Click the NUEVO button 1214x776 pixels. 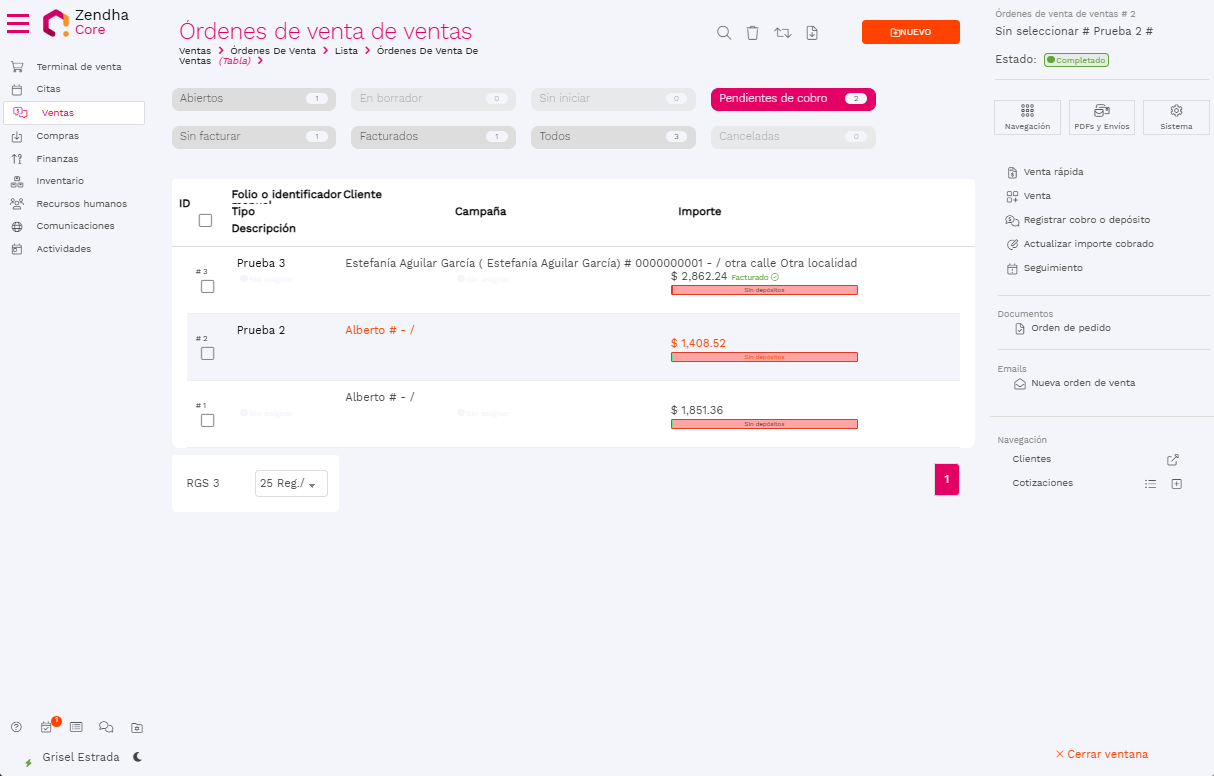tap(910, 32)
